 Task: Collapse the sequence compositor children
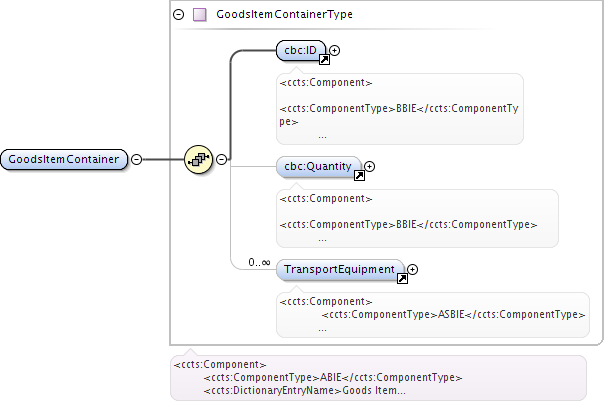click(x=221, y=159)
